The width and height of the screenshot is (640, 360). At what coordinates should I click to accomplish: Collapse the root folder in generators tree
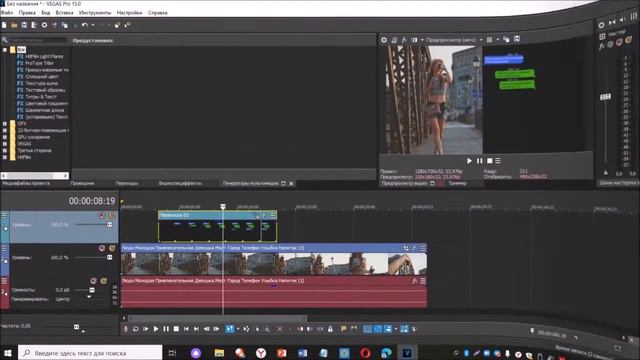click(5, 50)
